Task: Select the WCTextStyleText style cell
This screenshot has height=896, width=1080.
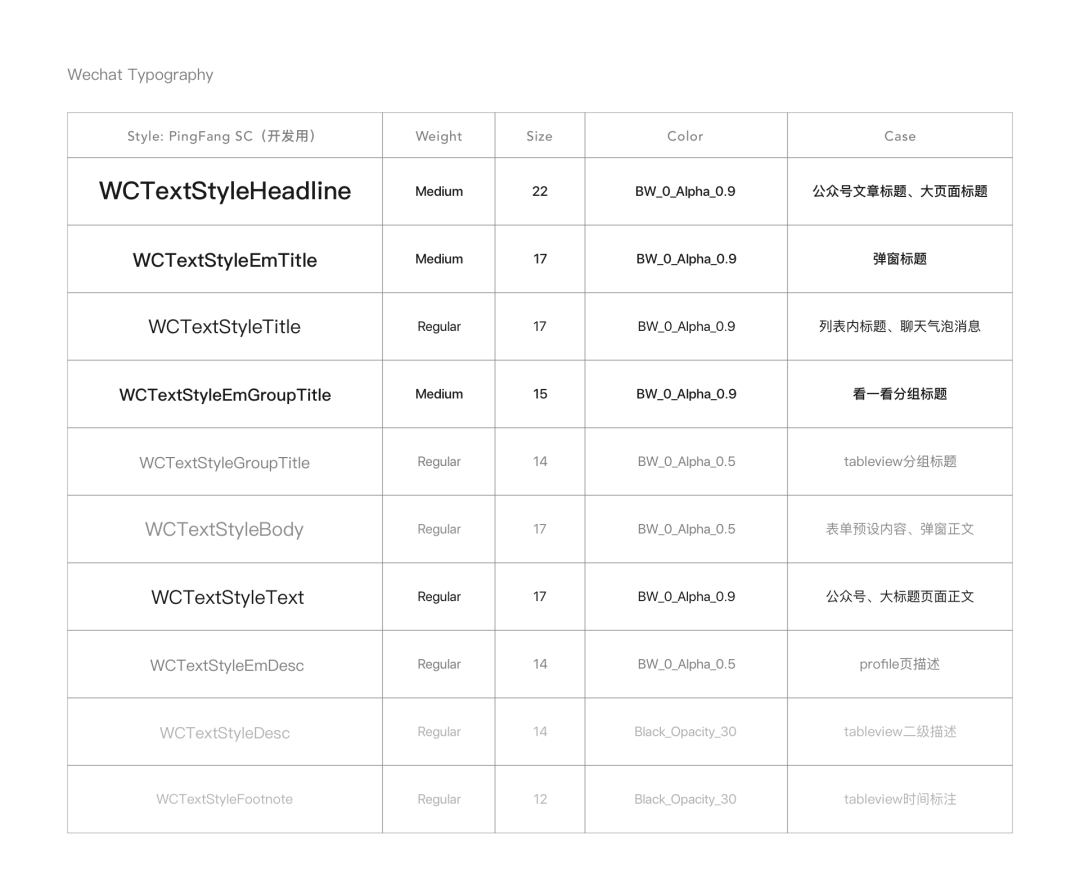Action: pos(227,597)
